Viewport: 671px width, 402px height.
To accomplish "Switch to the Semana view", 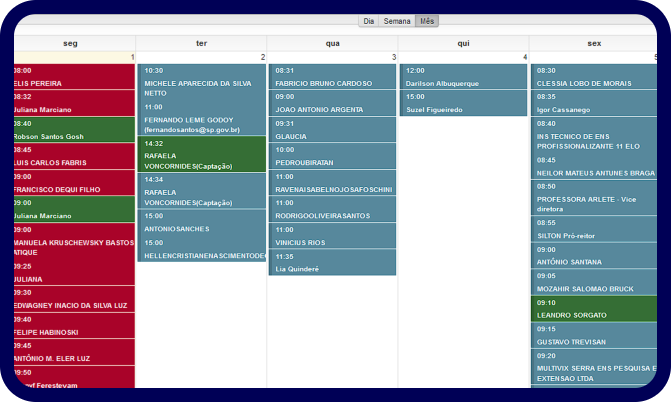I will point(397,20).
